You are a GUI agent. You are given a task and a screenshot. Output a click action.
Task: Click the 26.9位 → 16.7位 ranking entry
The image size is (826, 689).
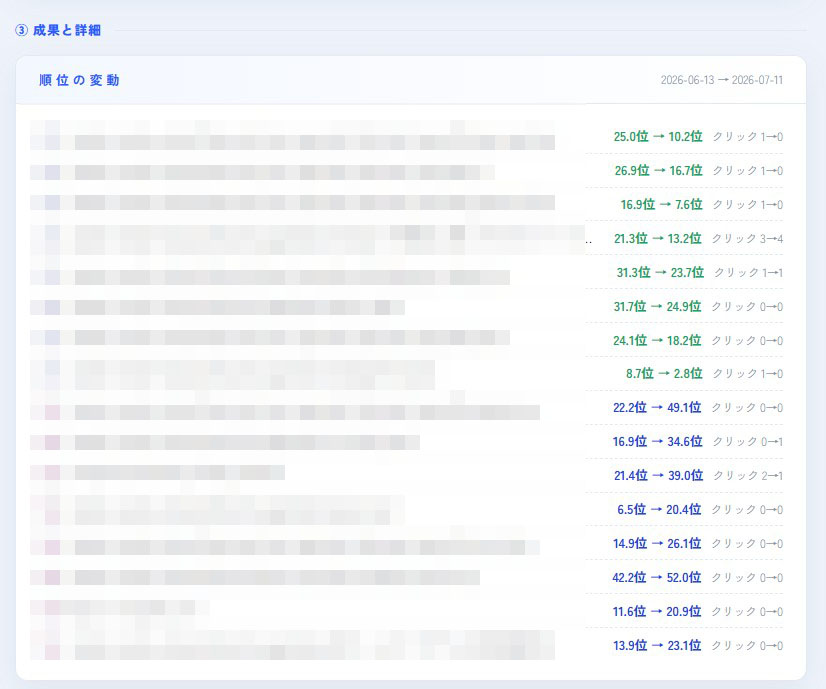click(658, 171)
